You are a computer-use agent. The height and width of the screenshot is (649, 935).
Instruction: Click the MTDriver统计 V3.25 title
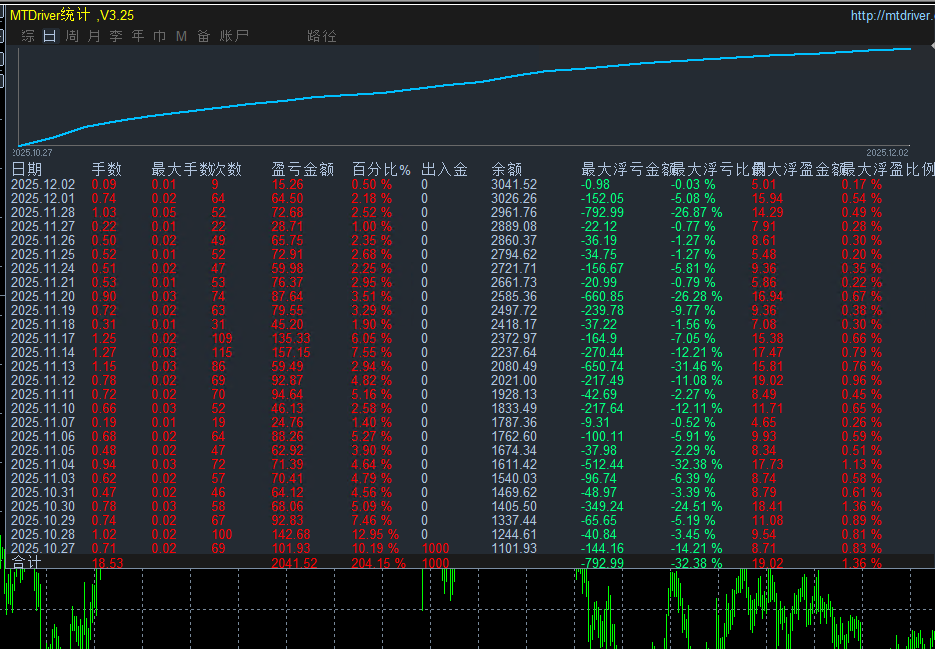tap(72, 16)
